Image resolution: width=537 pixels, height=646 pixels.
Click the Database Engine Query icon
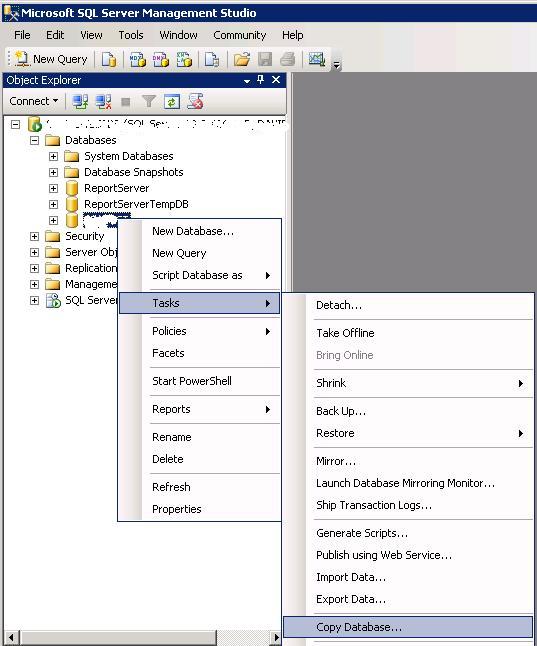[x=109, y=59]
